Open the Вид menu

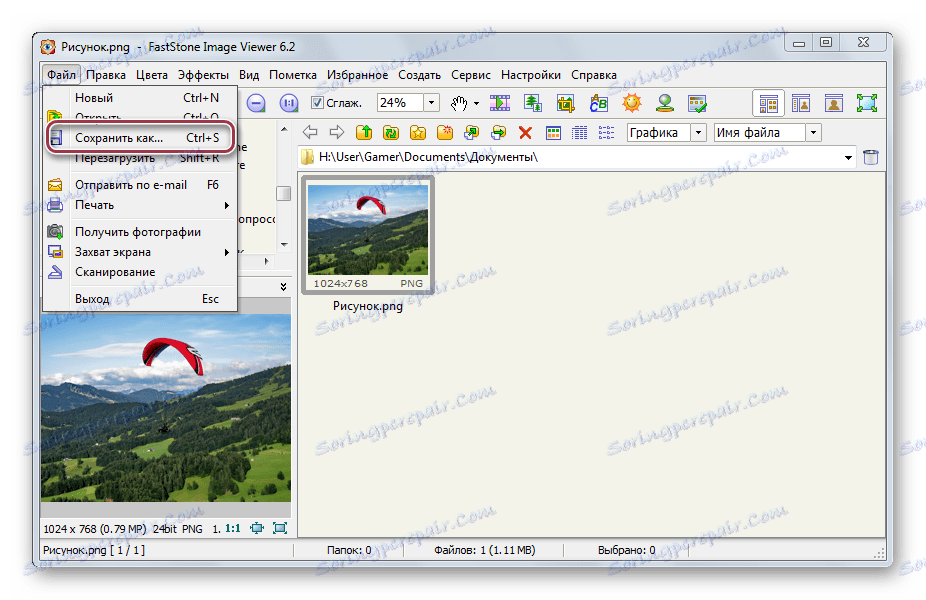click(249, 75)
